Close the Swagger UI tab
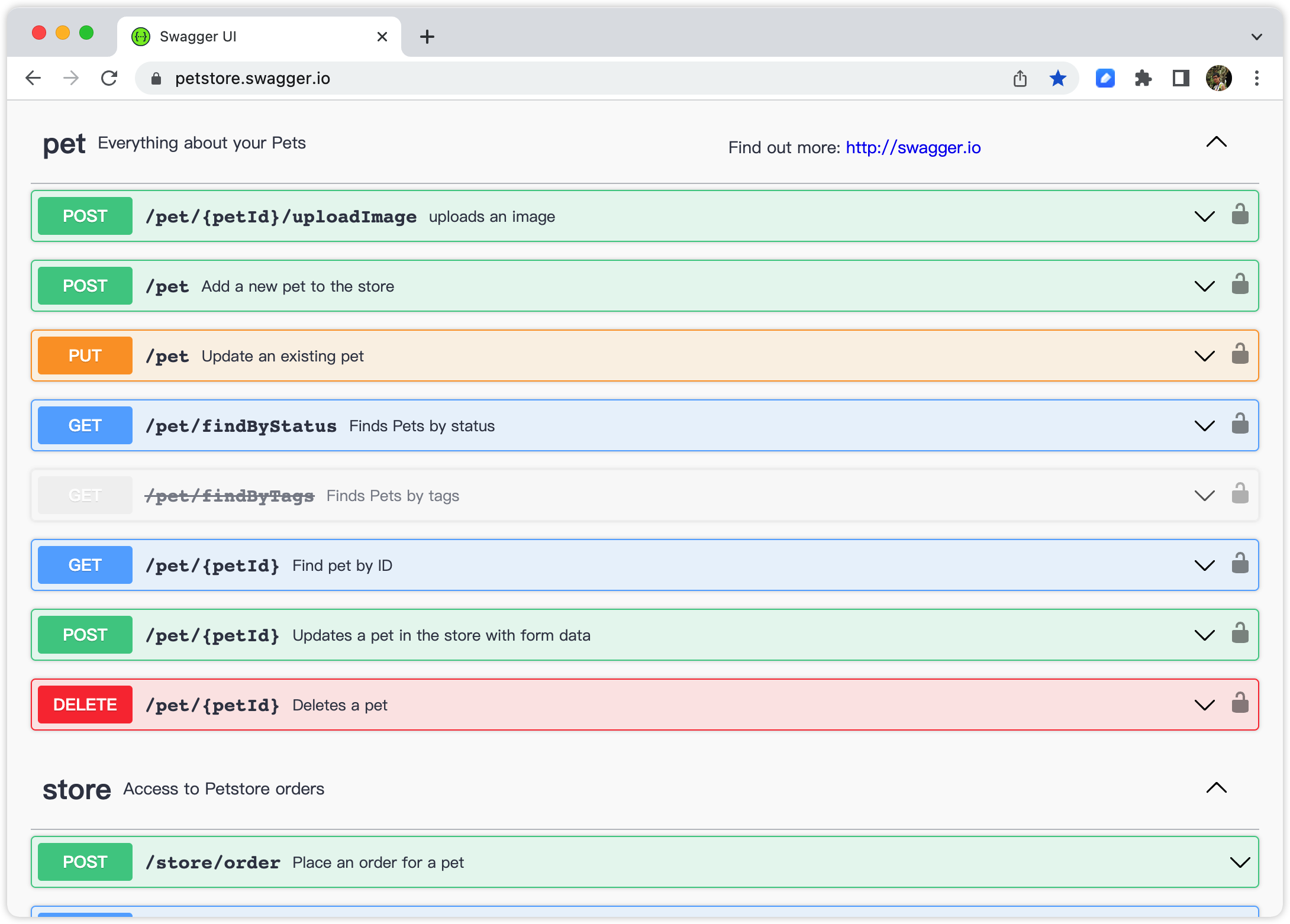This screenshot has height=924, width=1290. pyautogui.click(x=382, y=37)
